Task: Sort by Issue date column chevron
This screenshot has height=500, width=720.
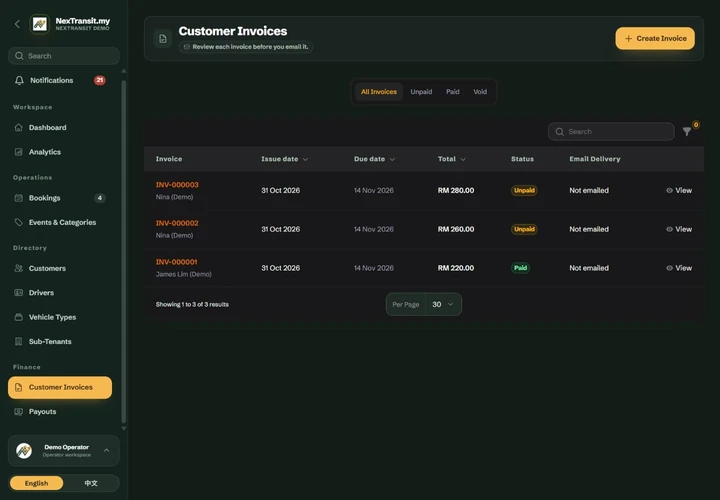Action: click(305, 159)
